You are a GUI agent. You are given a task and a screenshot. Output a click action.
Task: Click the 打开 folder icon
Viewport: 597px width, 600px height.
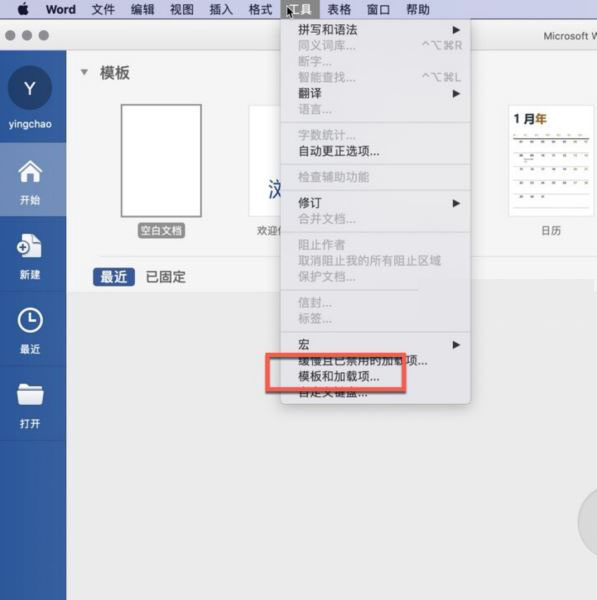[30, 394]
